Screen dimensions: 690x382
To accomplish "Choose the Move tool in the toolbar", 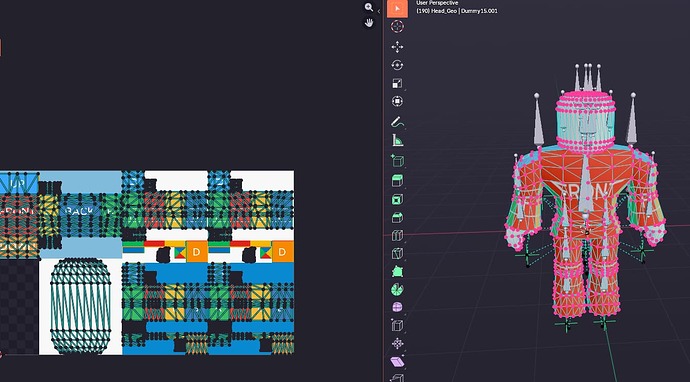I will click(397, 47).
